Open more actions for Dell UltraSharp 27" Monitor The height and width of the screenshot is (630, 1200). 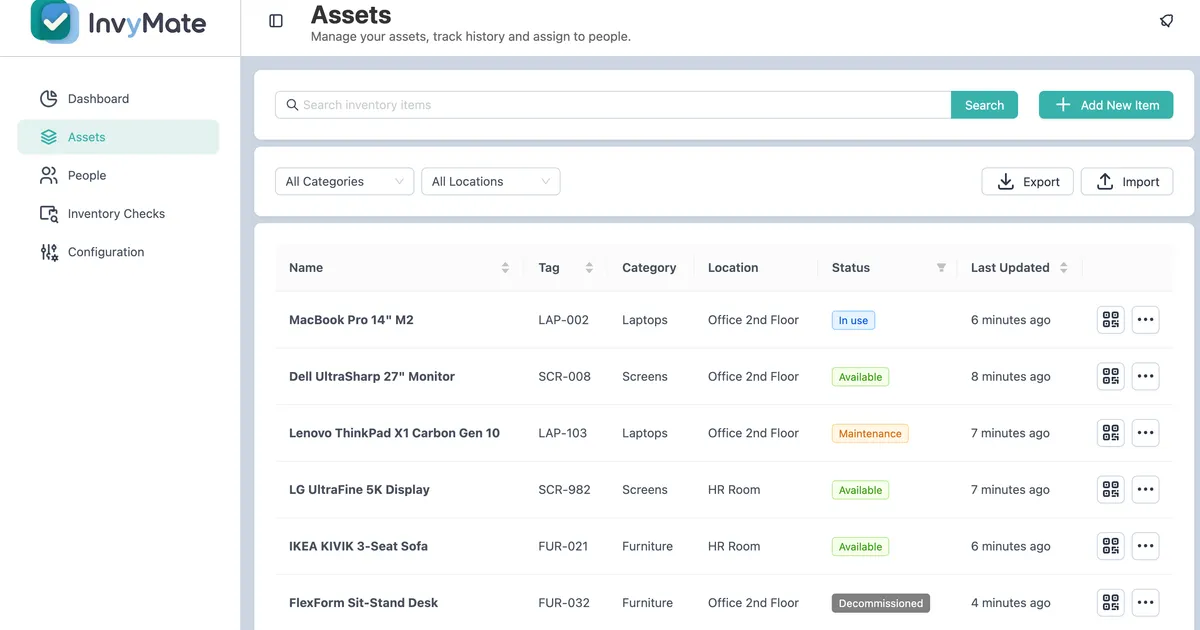[1145, 377]
